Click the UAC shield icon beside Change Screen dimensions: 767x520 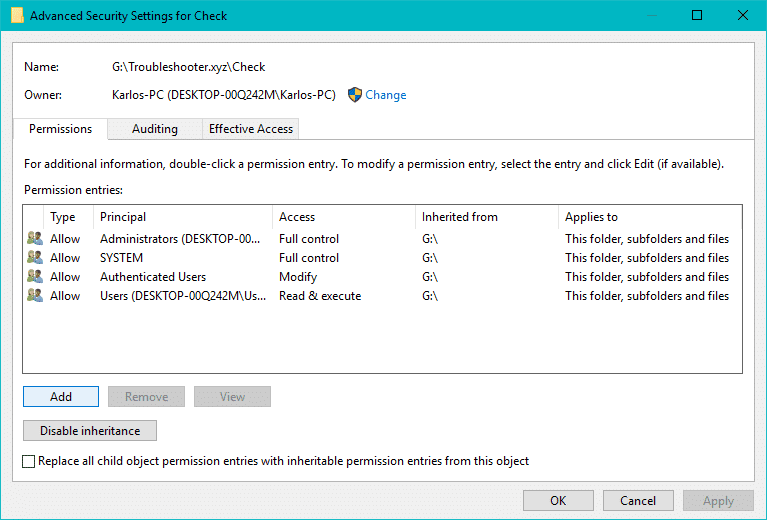coord(354,95)
